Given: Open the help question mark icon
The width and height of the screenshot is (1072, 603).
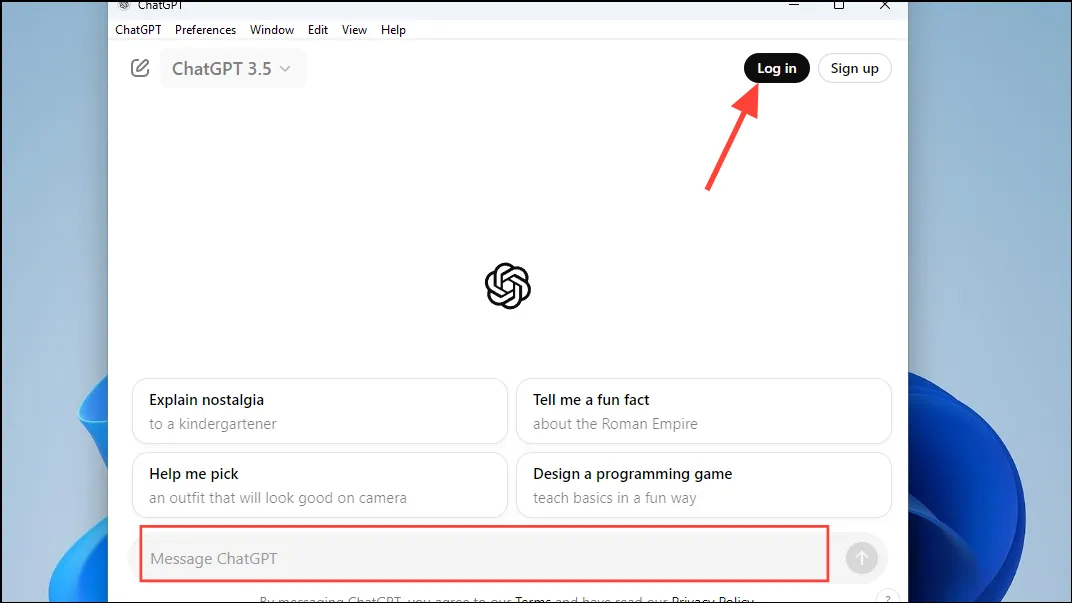Looking at the screenshot, I should pyautogui.click(x=887, y=598).
